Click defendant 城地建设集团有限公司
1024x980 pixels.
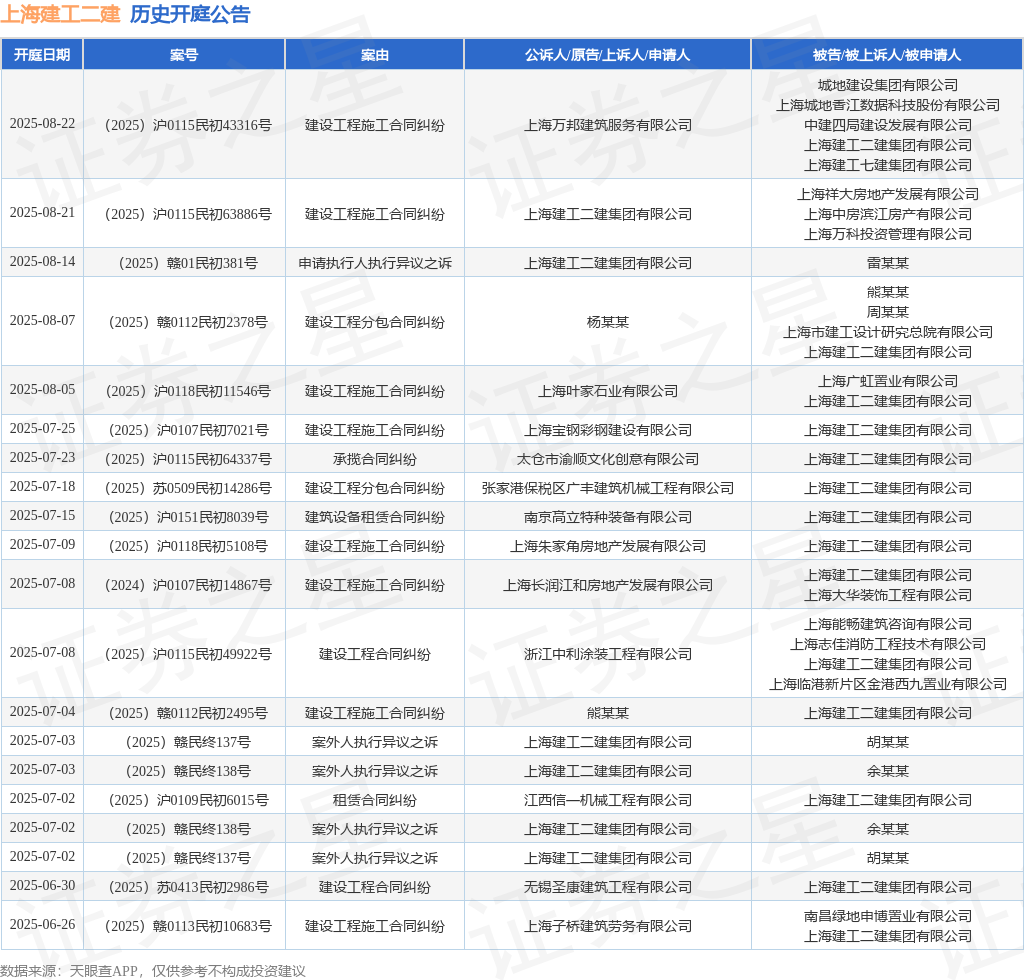point(888,85)
